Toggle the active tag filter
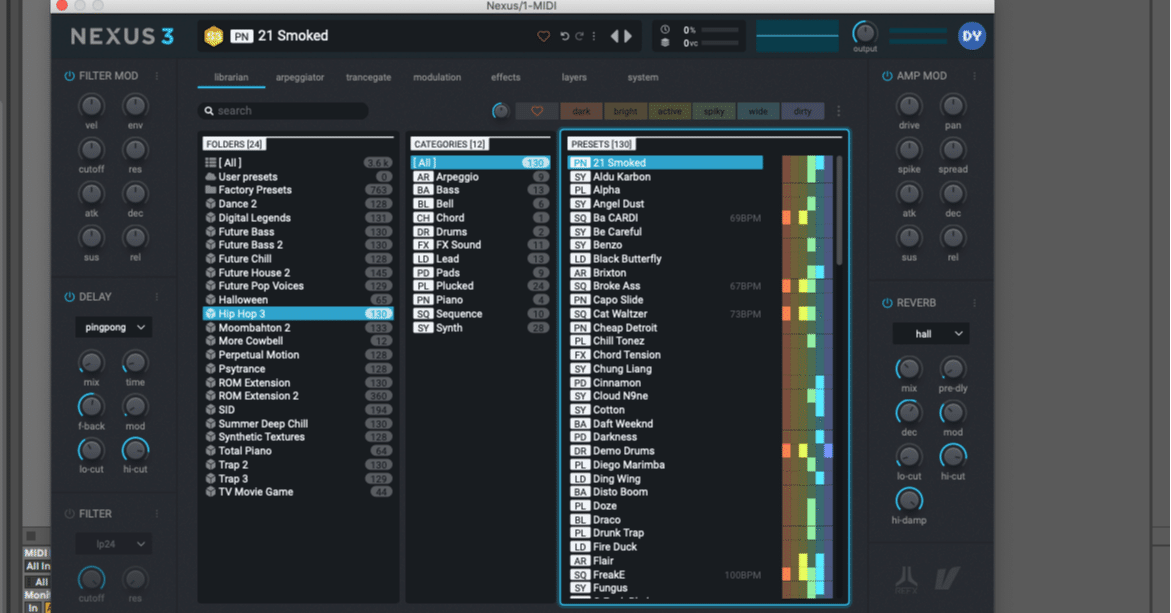Image resolution: width=1171 pixels, height=613 pixels. (x=670, y=111)
